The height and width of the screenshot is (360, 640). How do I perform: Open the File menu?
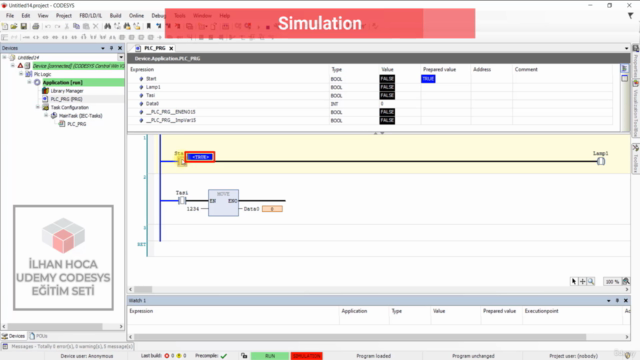(10, 16)
